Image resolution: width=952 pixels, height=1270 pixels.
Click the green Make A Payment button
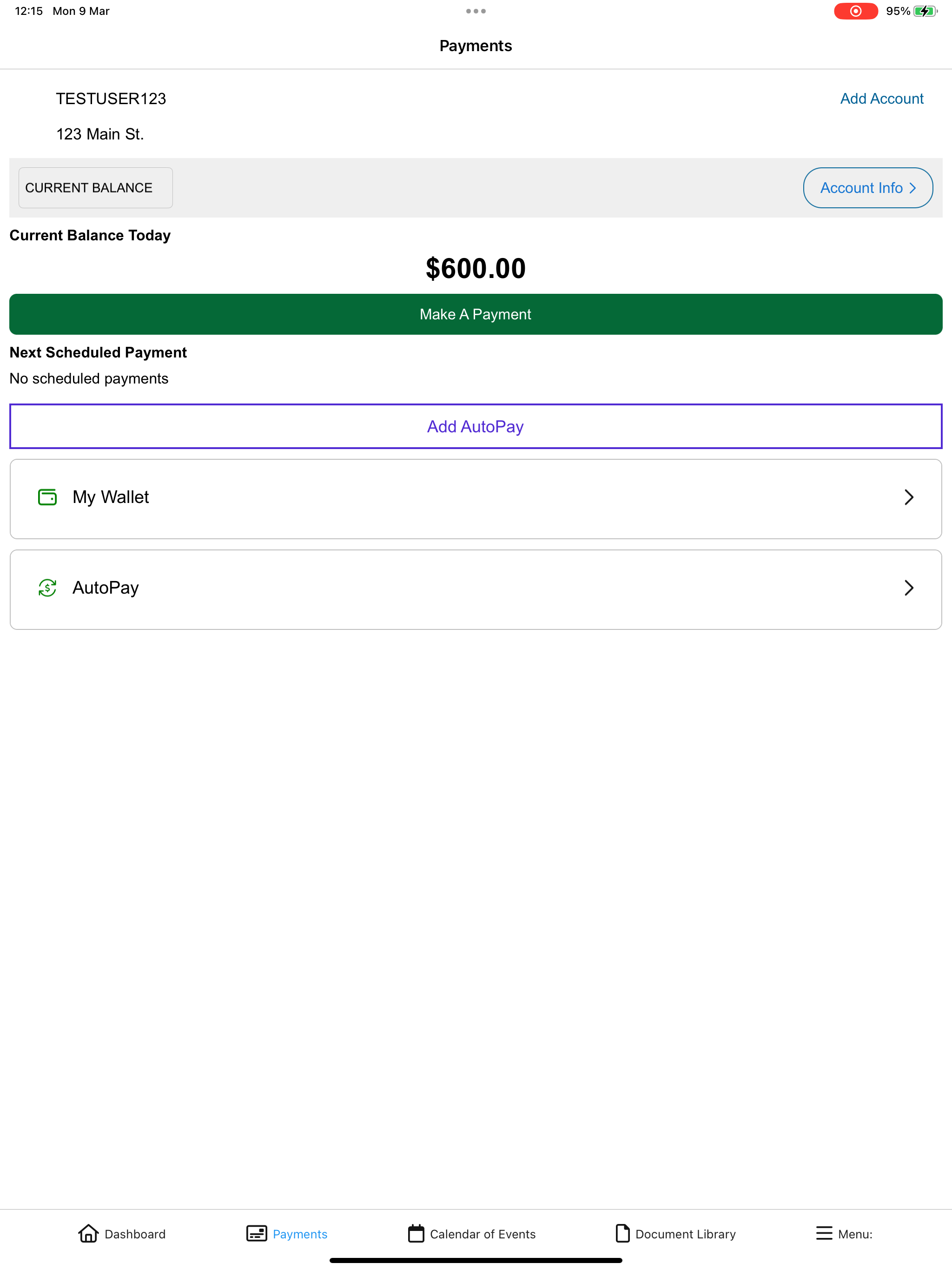point(476,315)
